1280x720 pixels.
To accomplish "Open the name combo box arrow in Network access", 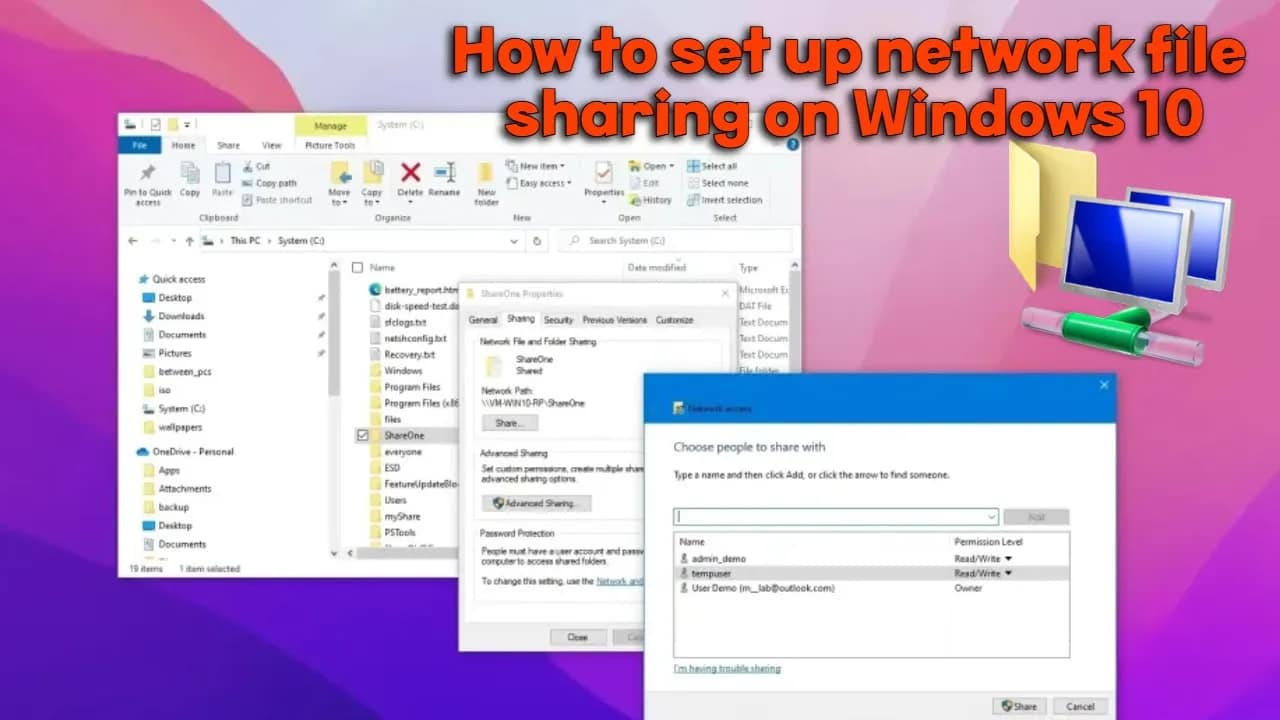I will click(989, 517).
